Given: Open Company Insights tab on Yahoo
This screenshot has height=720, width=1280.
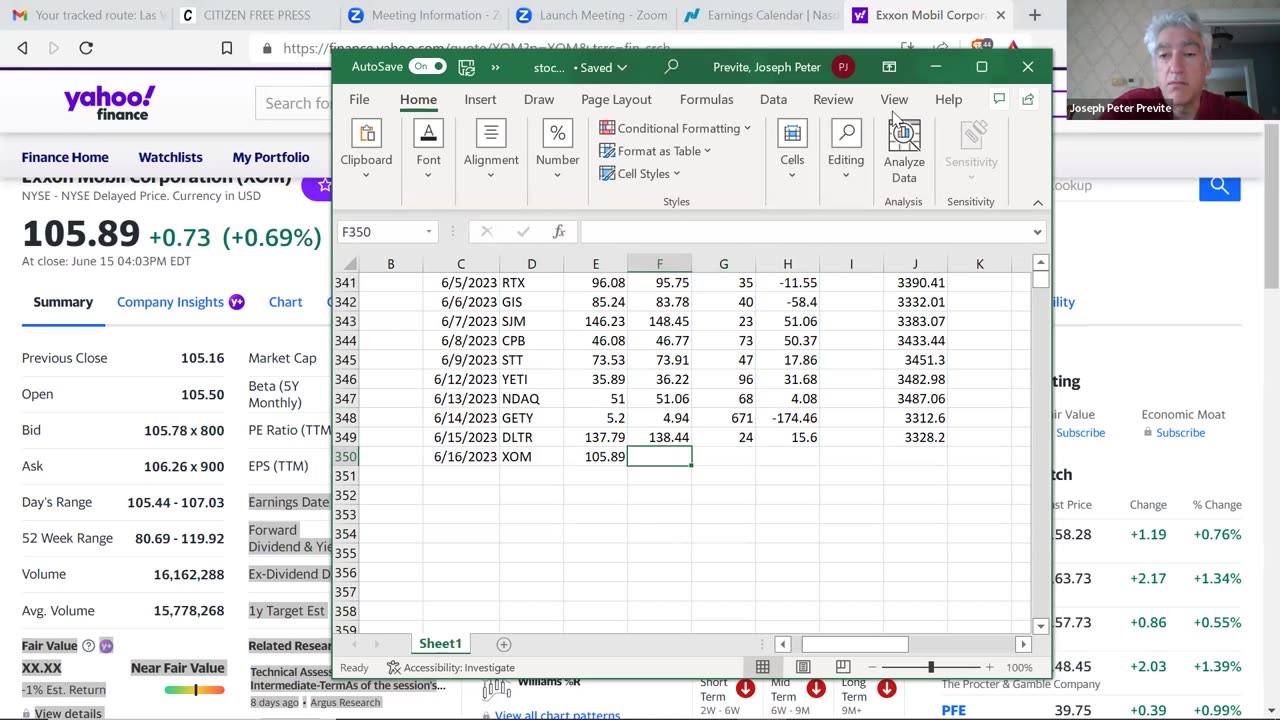Looking at the screenshot, I should coord(180,302).
